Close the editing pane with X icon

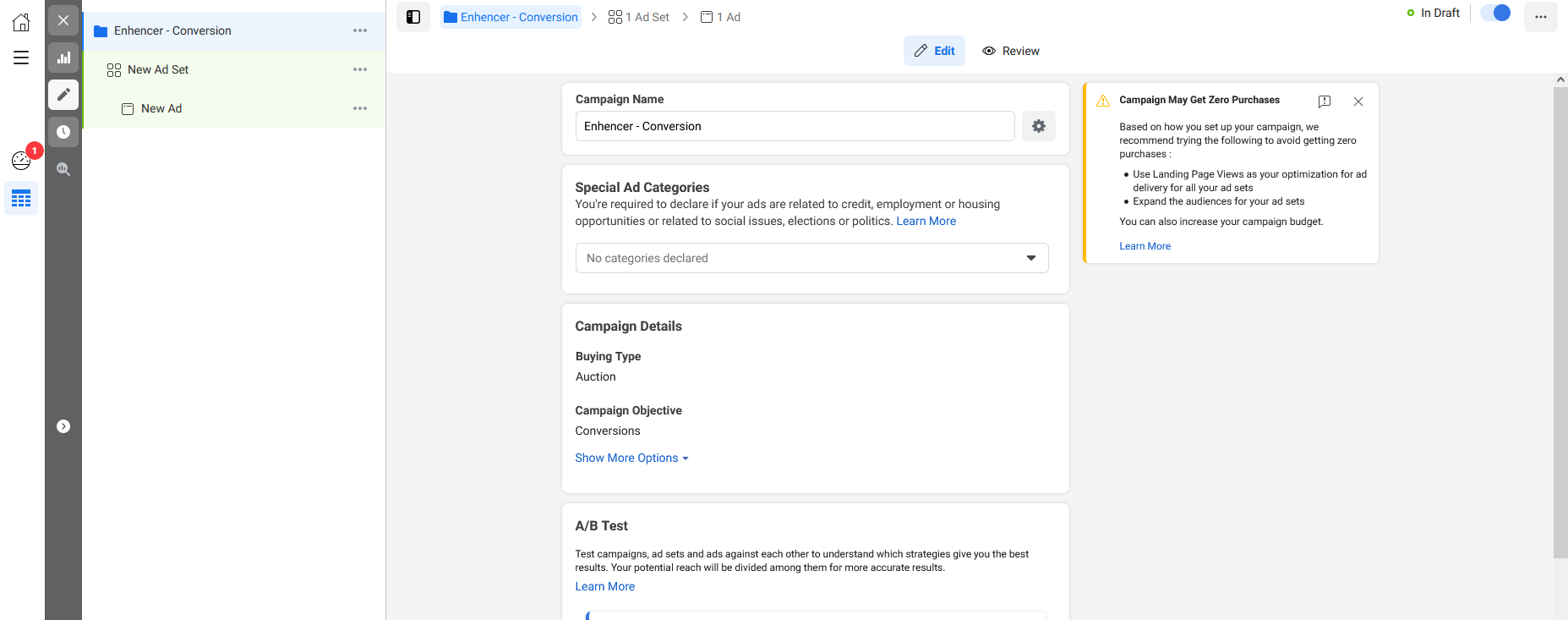(63, 20)
